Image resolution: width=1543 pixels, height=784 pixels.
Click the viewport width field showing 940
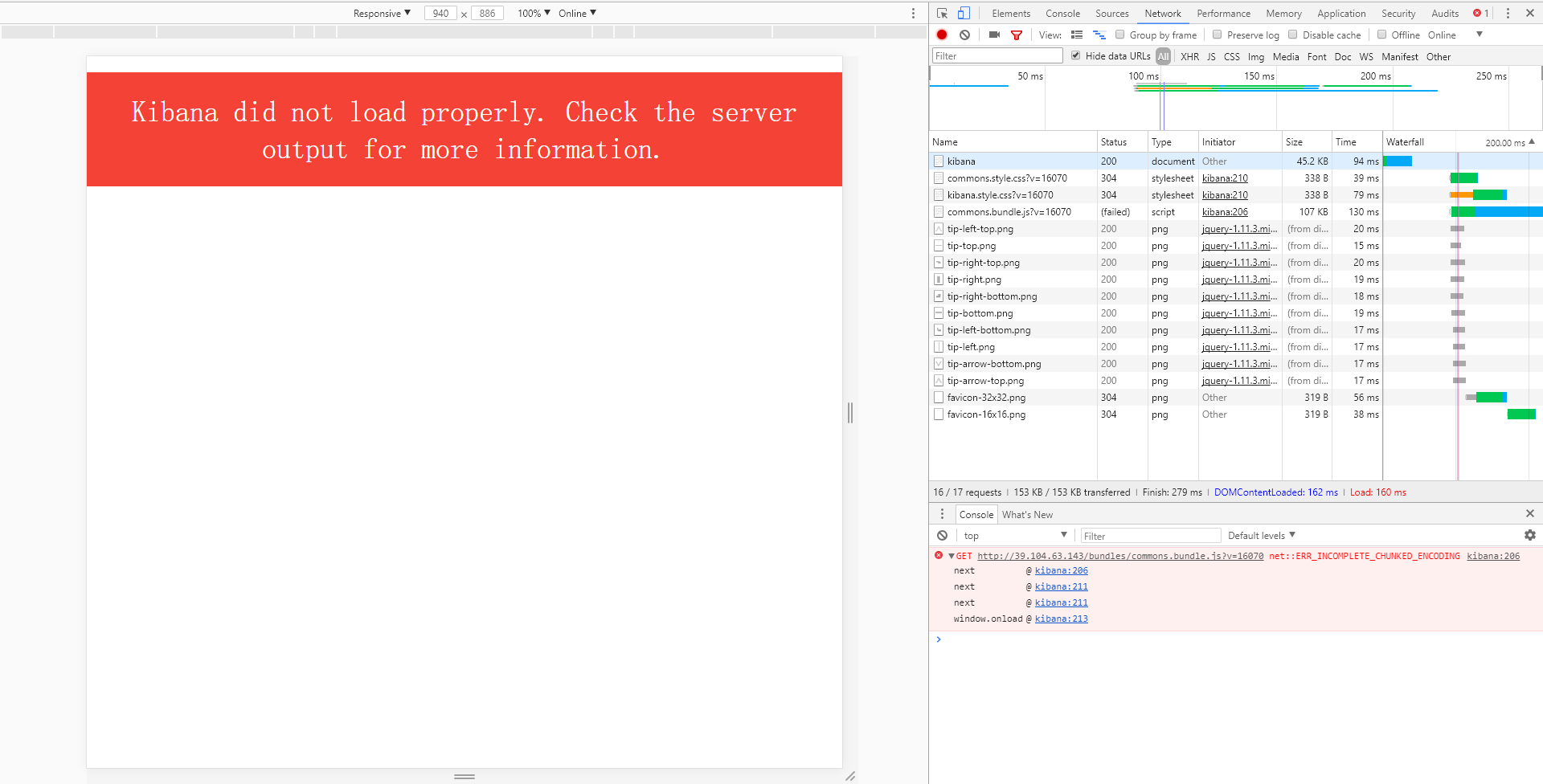click(440, 14)
